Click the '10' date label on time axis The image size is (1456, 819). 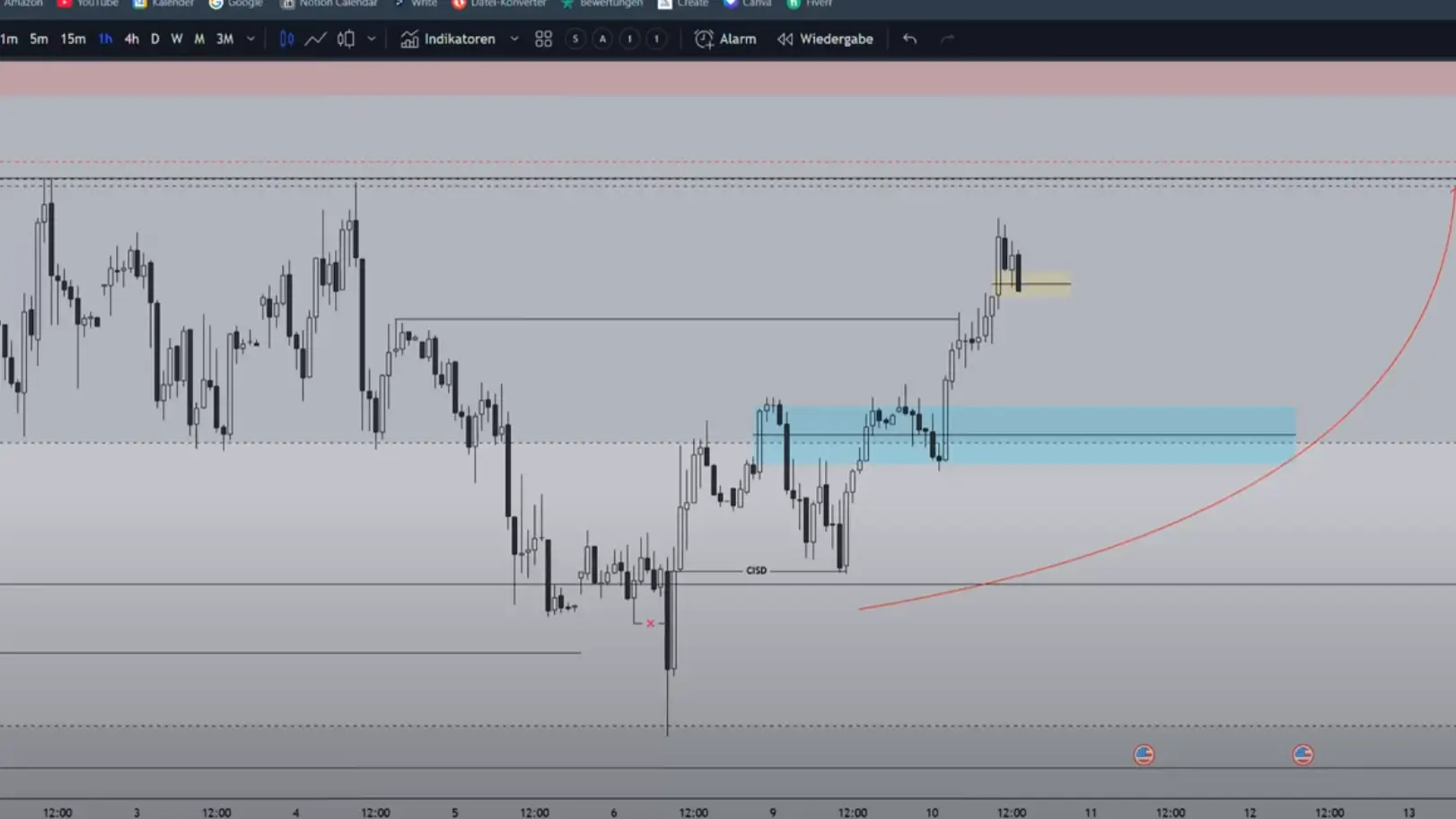point(932,812)
